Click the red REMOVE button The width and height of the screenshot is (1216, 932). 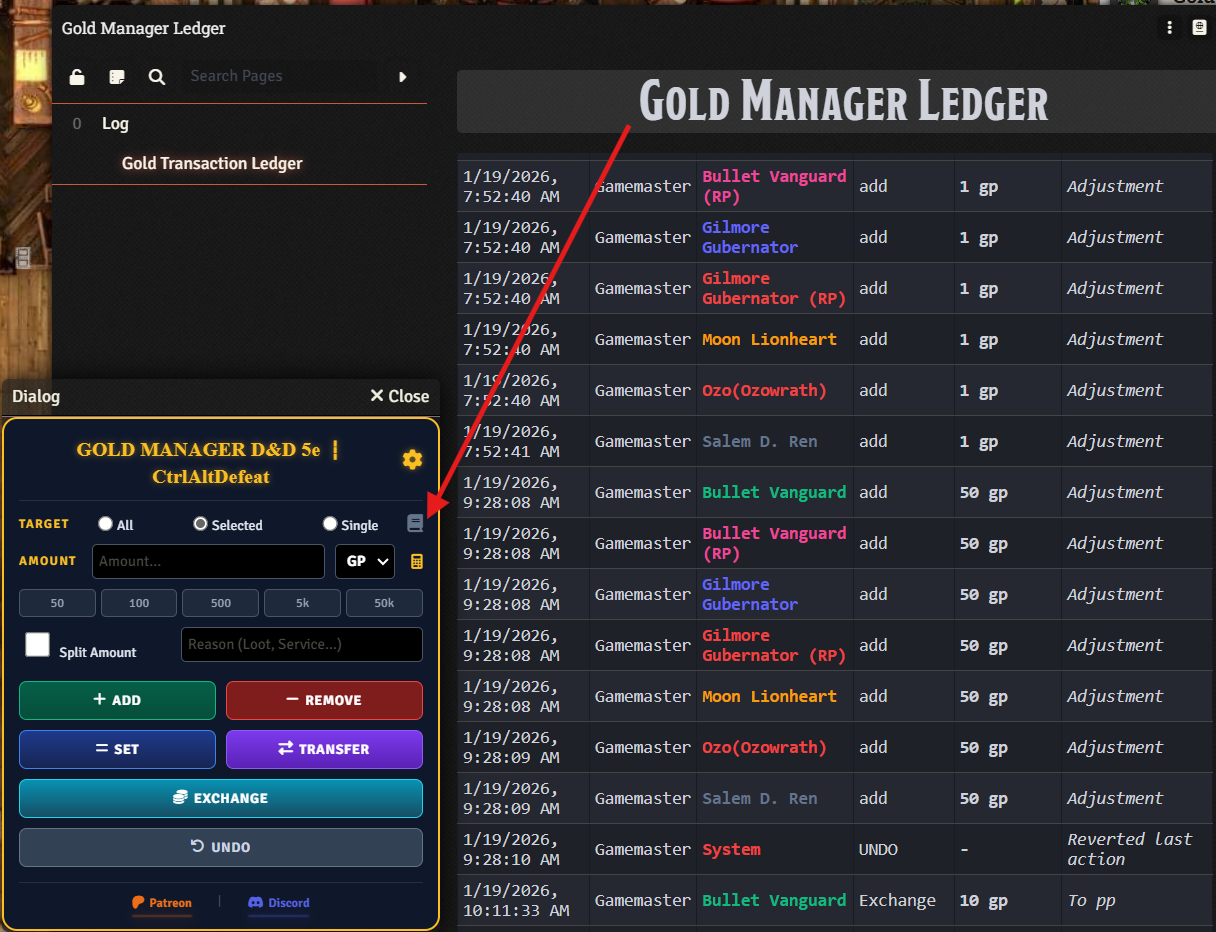point(324,700)
